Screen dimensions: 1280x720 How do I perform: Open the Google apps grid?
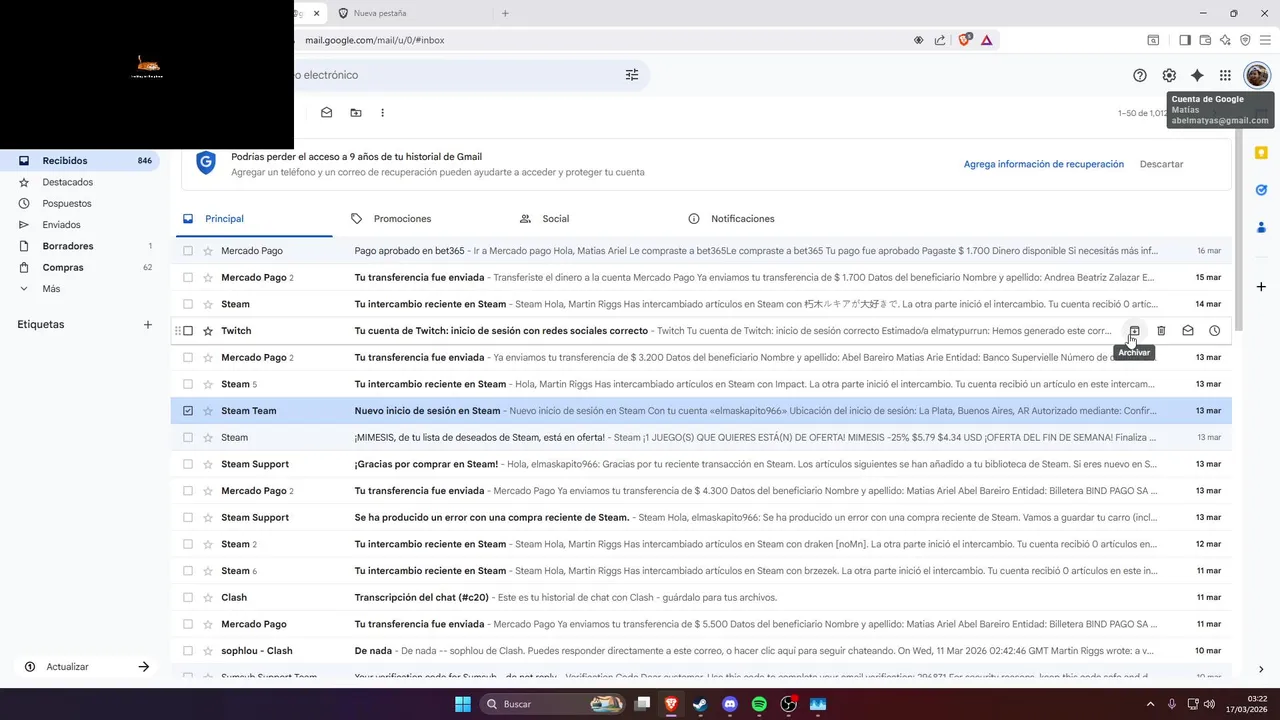tap(1225, 75)
